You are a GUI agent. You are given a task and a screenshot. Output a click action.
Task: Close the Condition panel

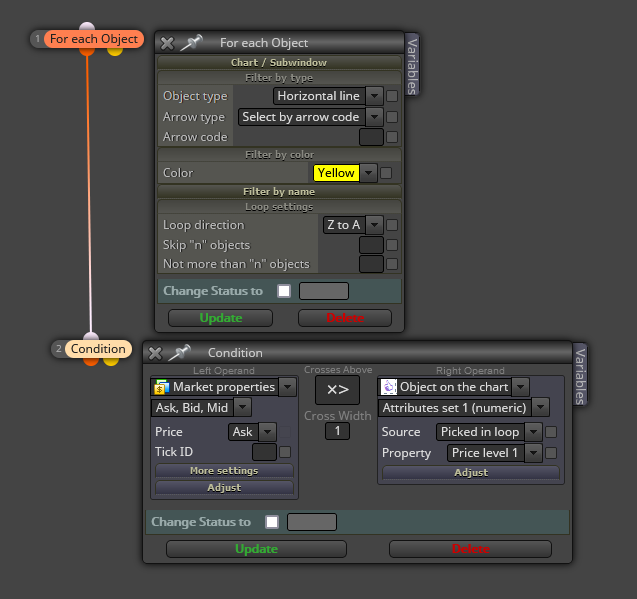pos(155,353)
